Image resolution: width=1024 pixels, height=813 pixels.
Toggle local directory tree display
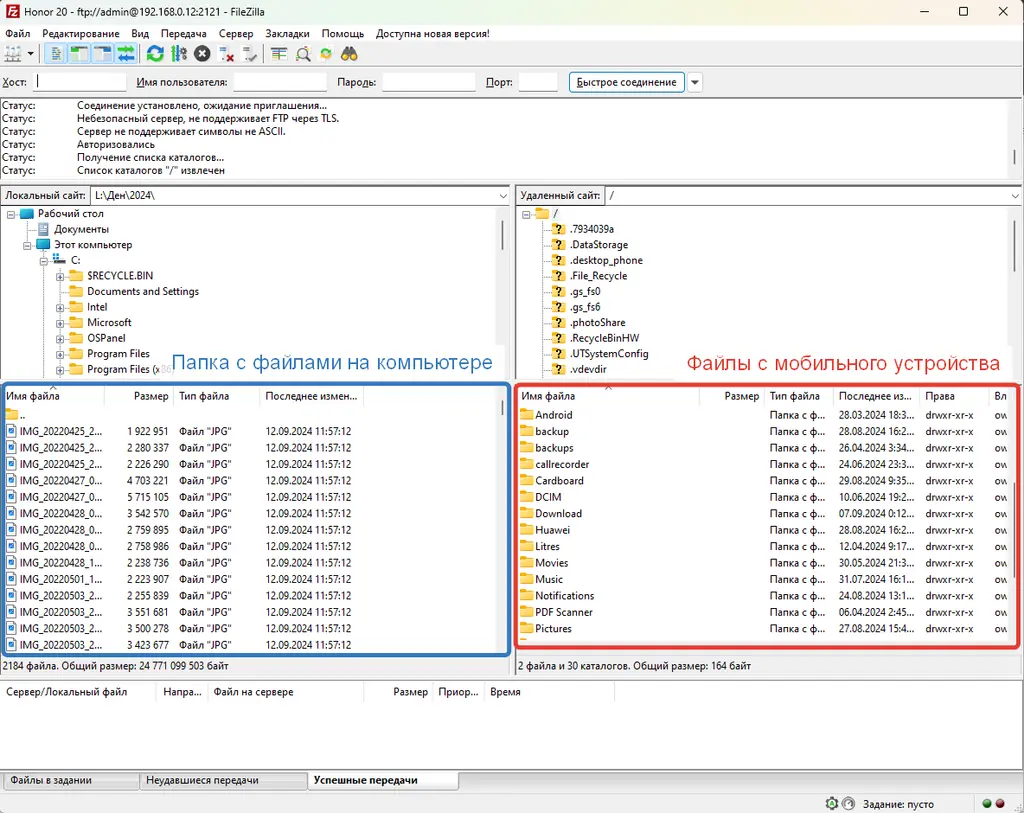point(79,54)
